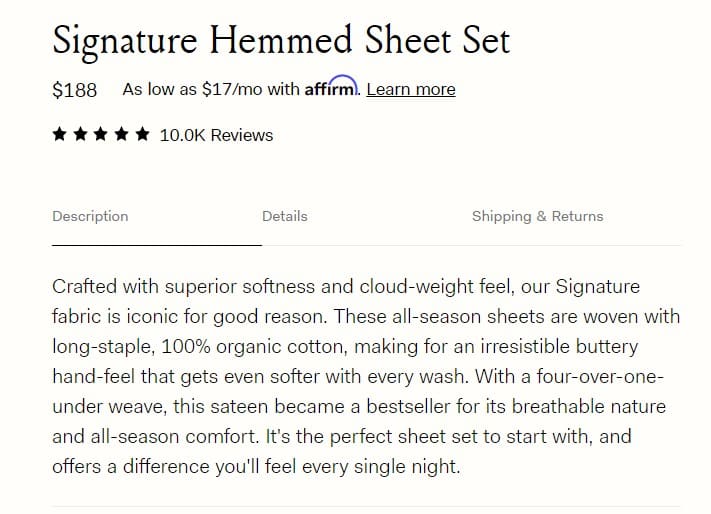Click the fourth rating star
This screenshot has width=711, height=514.
(122, 134)
